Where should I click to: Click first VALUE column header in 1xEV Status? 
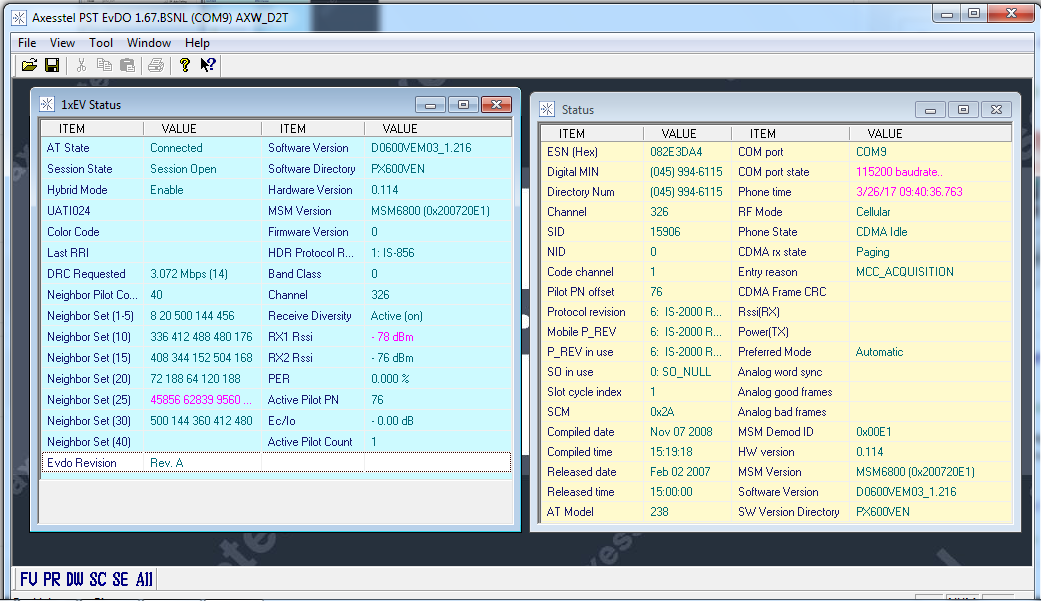click(x=202, y=128)
